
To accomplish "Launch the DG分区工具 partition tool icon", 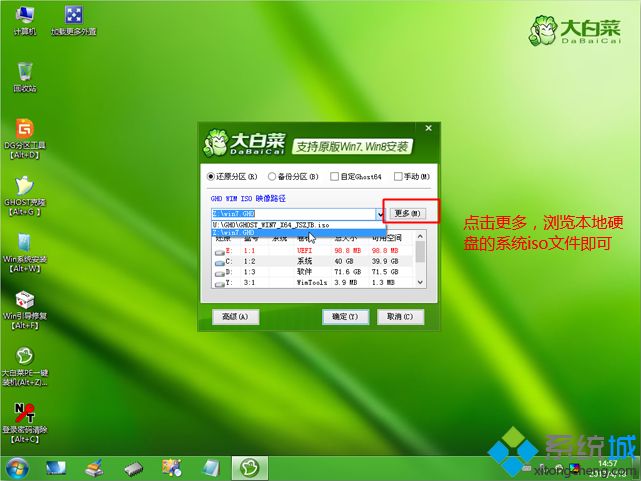I will [25, 139].
